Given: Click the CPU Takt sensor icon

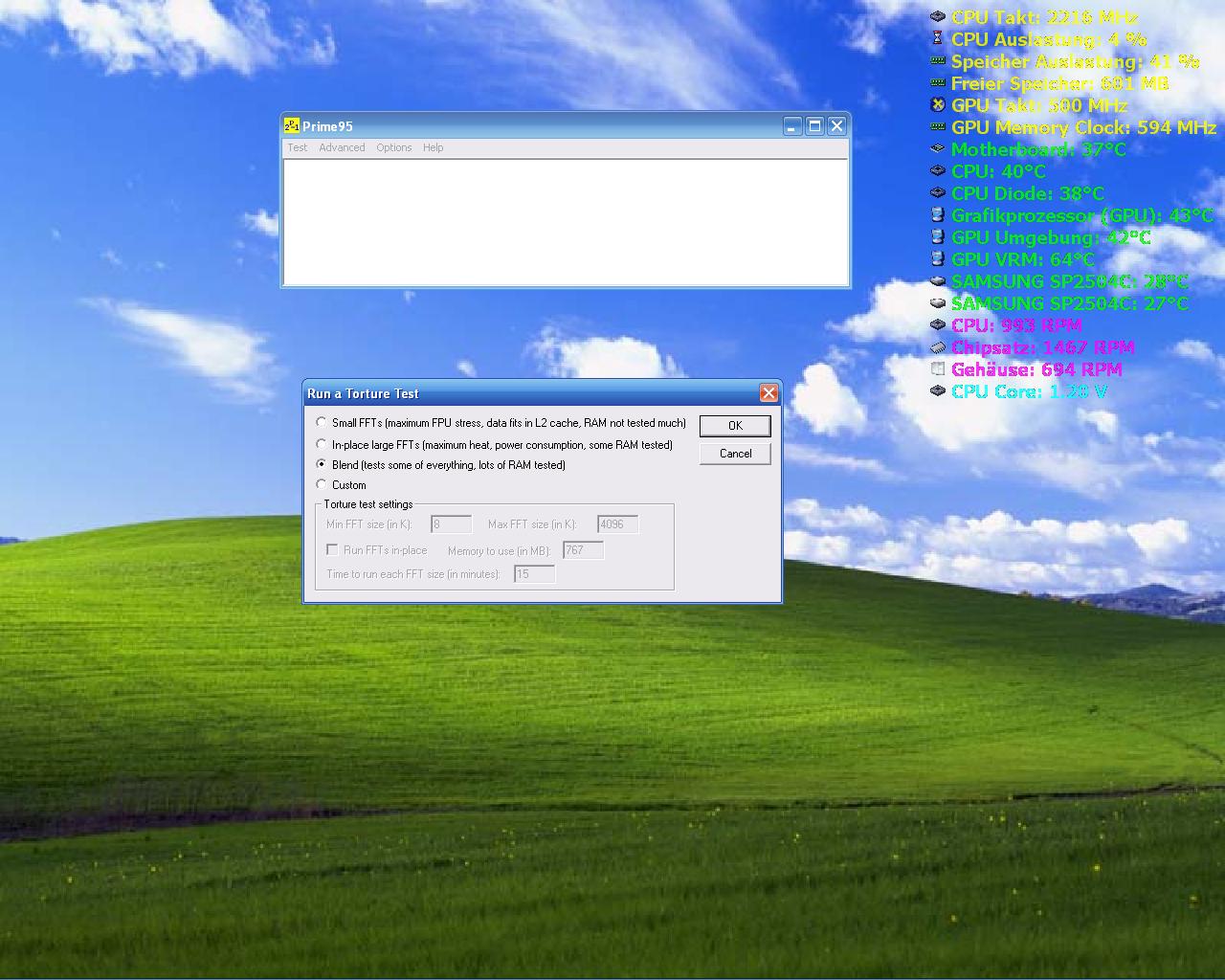Looking at the screenshot, I should (938, 16).
